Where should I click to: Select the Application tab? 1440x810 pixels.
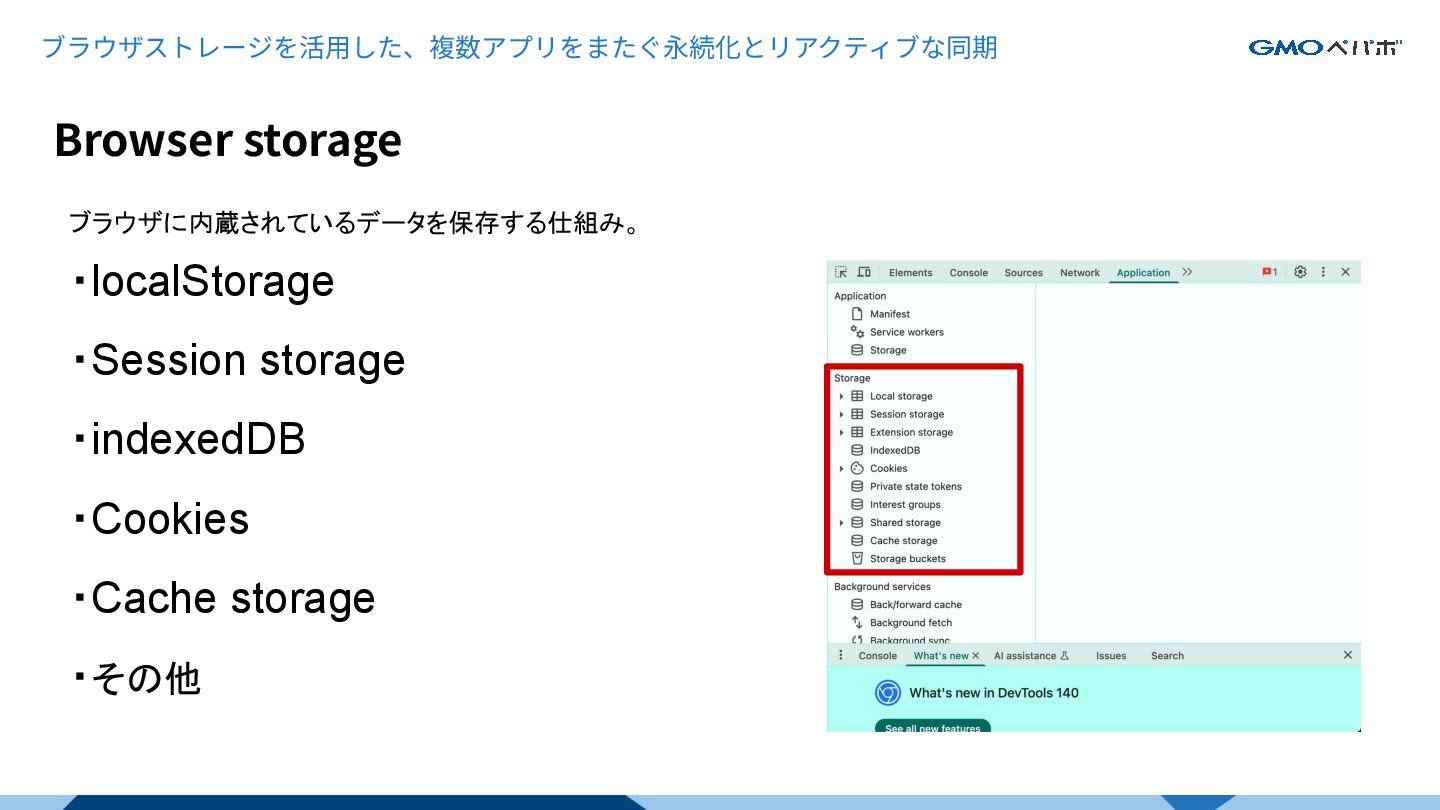click(x=1143, y=272)
